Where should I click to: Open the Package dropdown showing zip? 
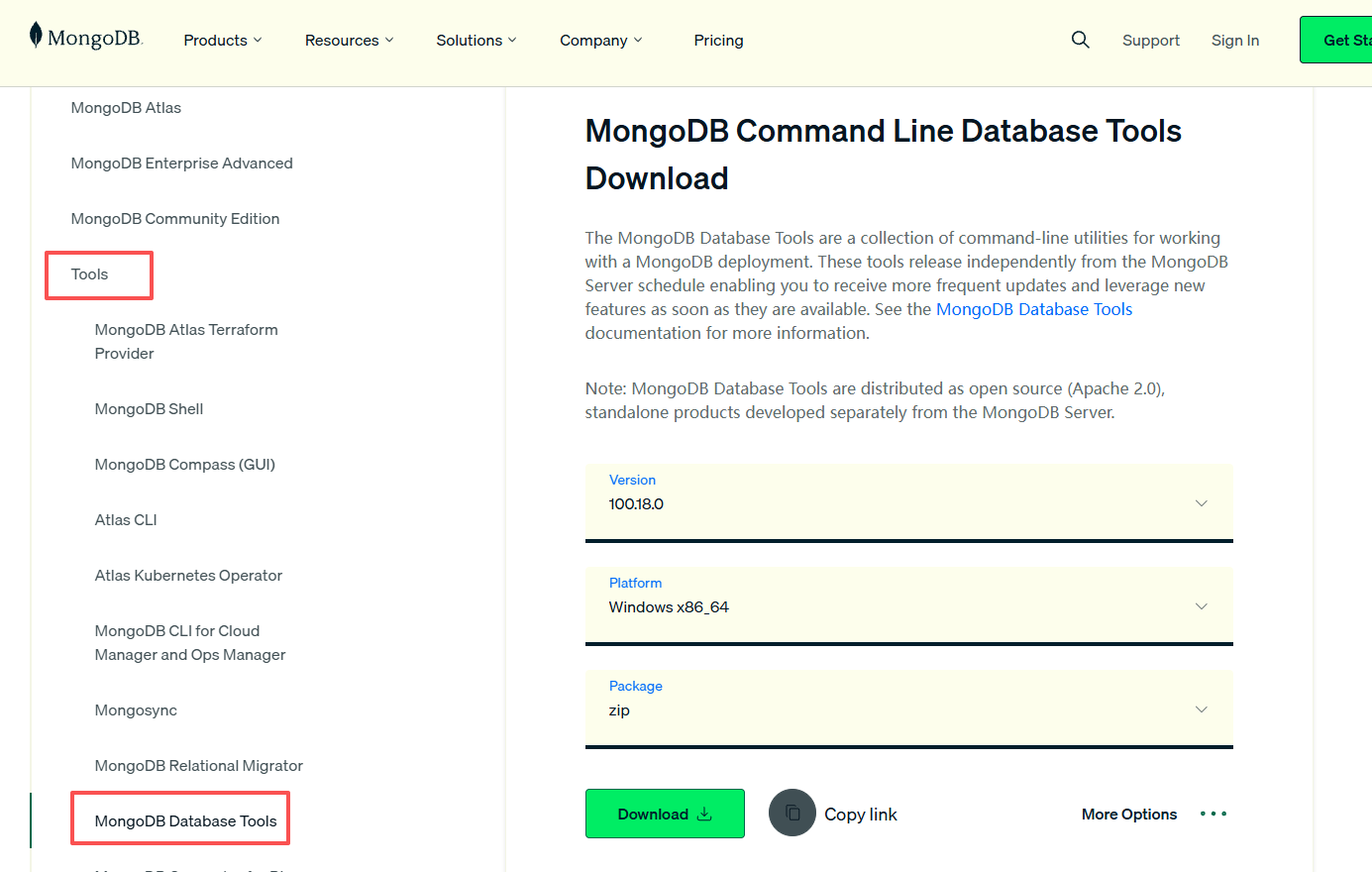909,708
